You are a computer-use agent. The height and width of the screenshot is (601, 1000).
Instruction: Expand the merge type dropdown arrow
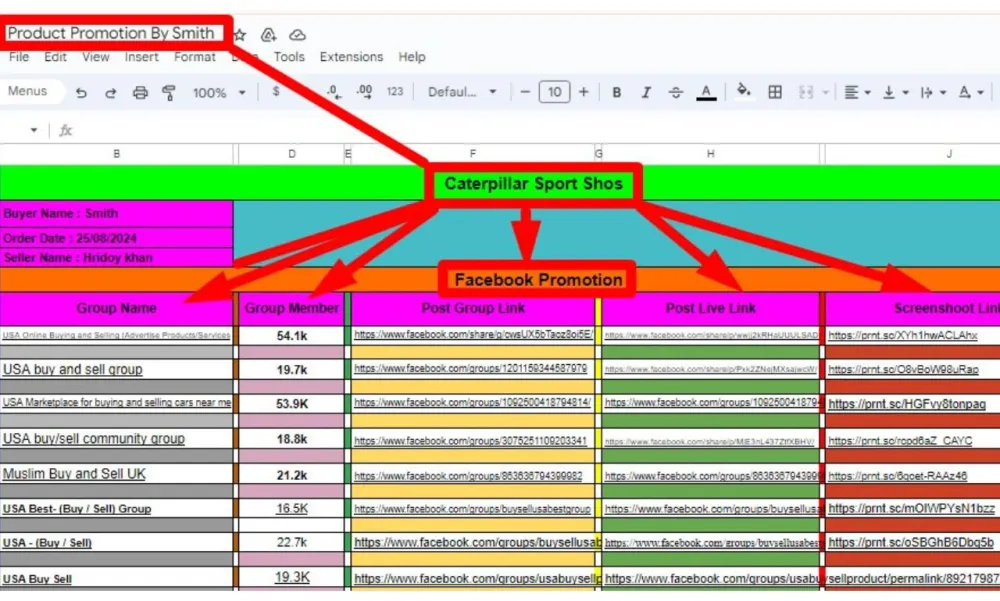pos(825,93)
